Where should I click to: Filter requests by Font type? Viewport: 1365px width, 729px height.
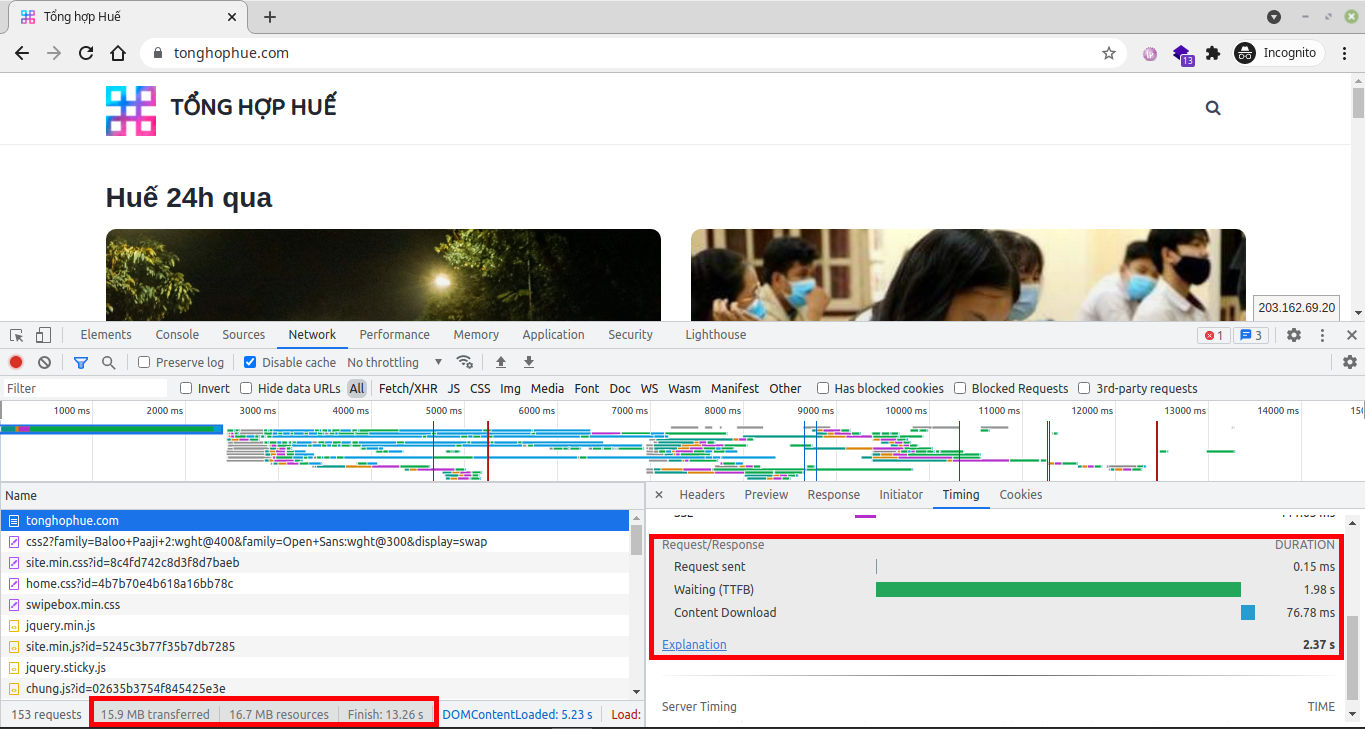click(587, 388)
